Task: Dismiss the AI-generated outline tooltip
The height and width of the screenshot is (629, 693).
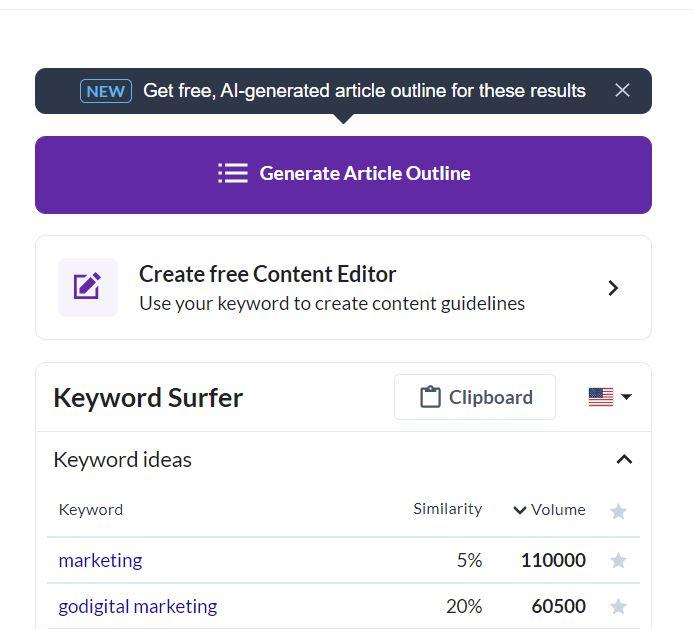Action: [x=622, y=90]
